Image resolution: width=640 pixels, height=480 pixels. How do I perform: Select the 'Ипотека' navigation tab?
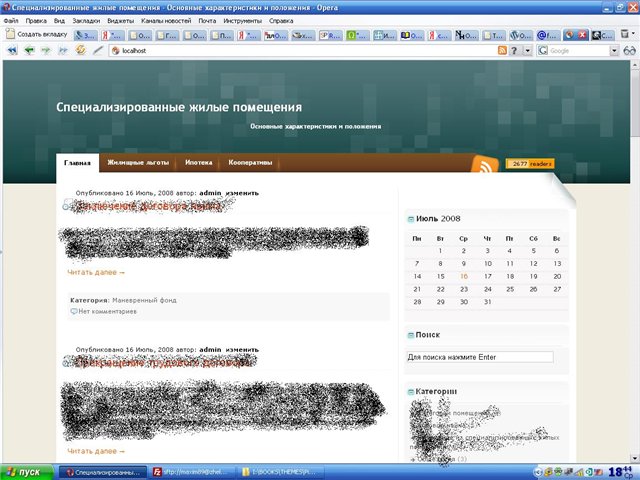[x=198, y=163]
